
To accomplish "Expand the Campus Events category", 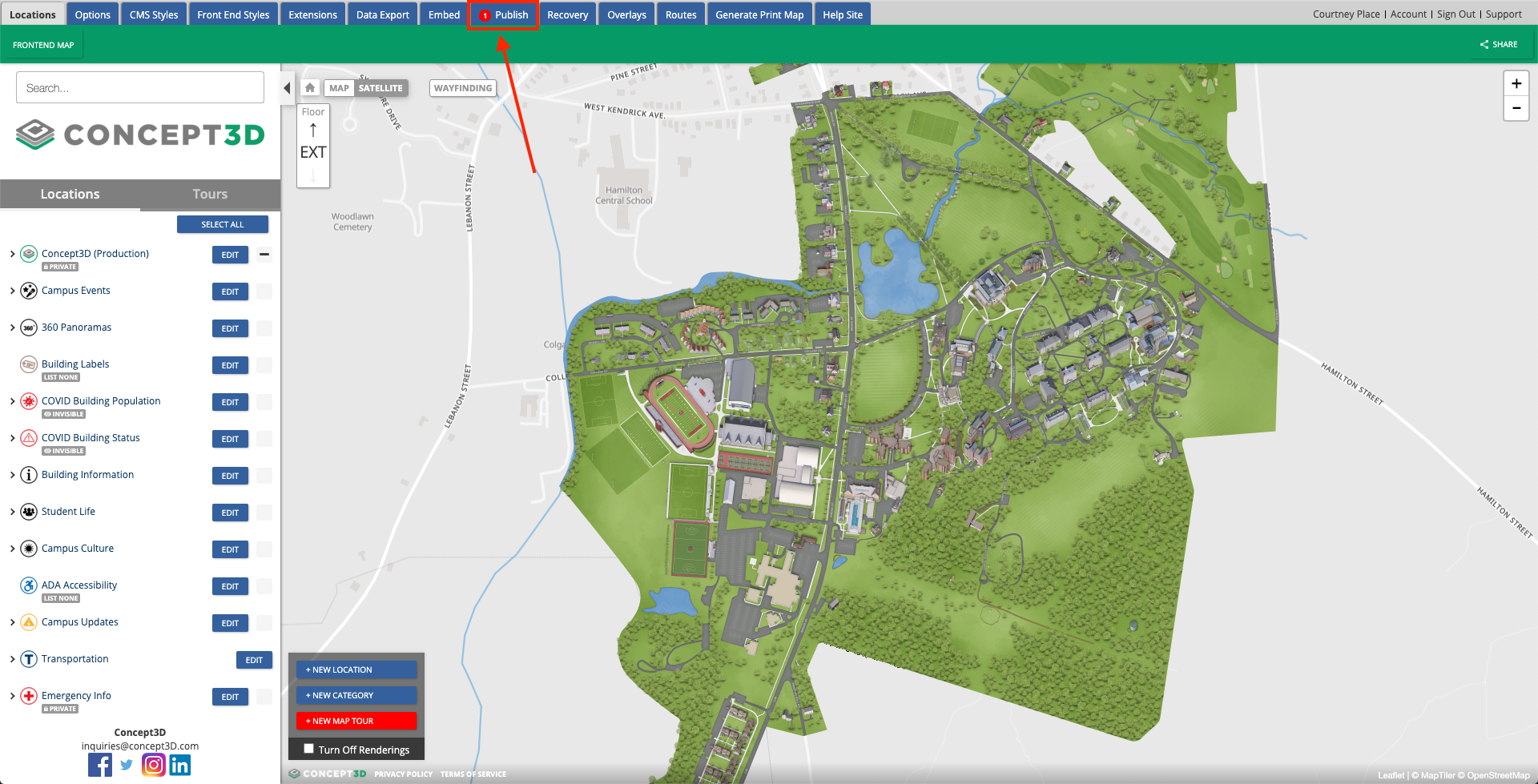I will (12, 291).
